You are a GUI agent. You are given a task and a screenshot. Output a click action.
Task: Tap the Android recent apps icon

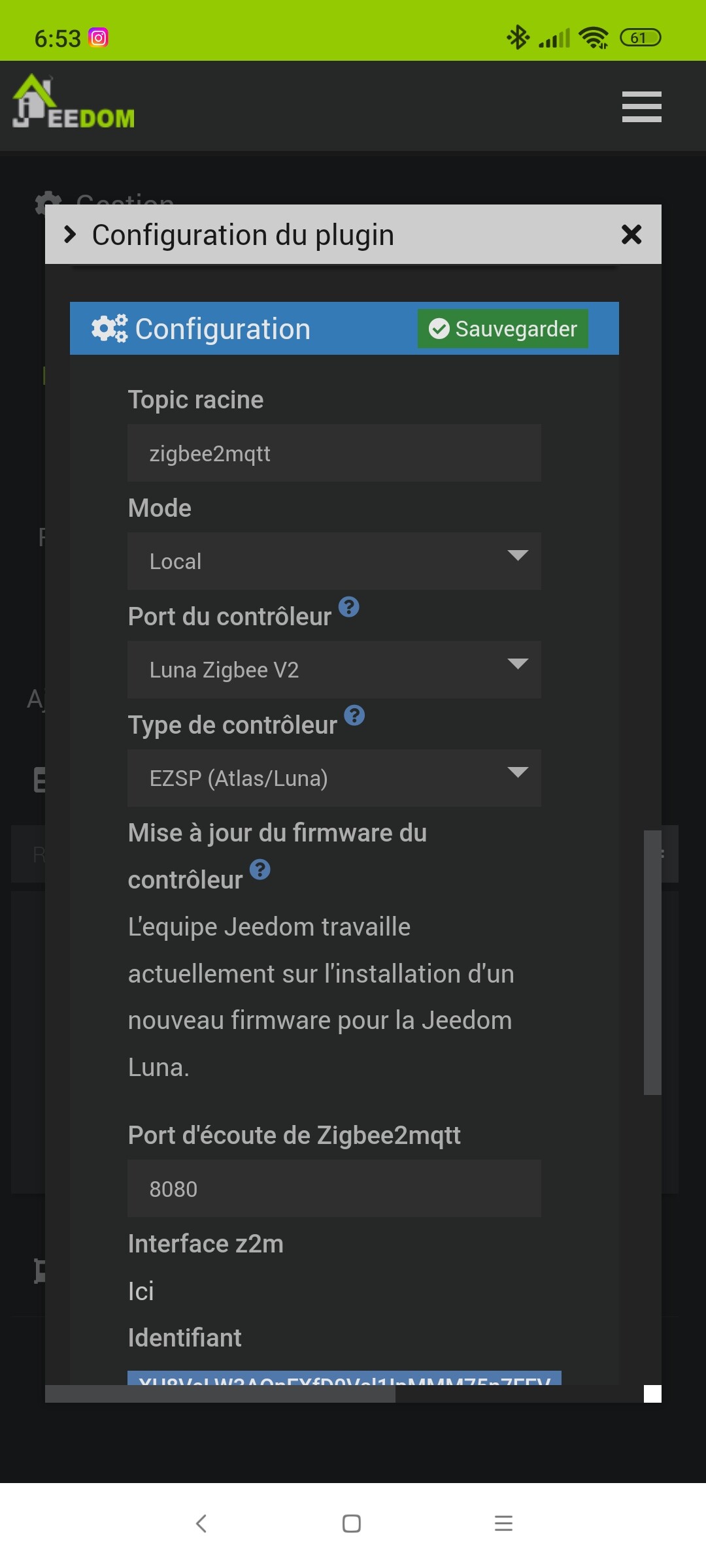pyautogui.click(x=503, y=1524)
